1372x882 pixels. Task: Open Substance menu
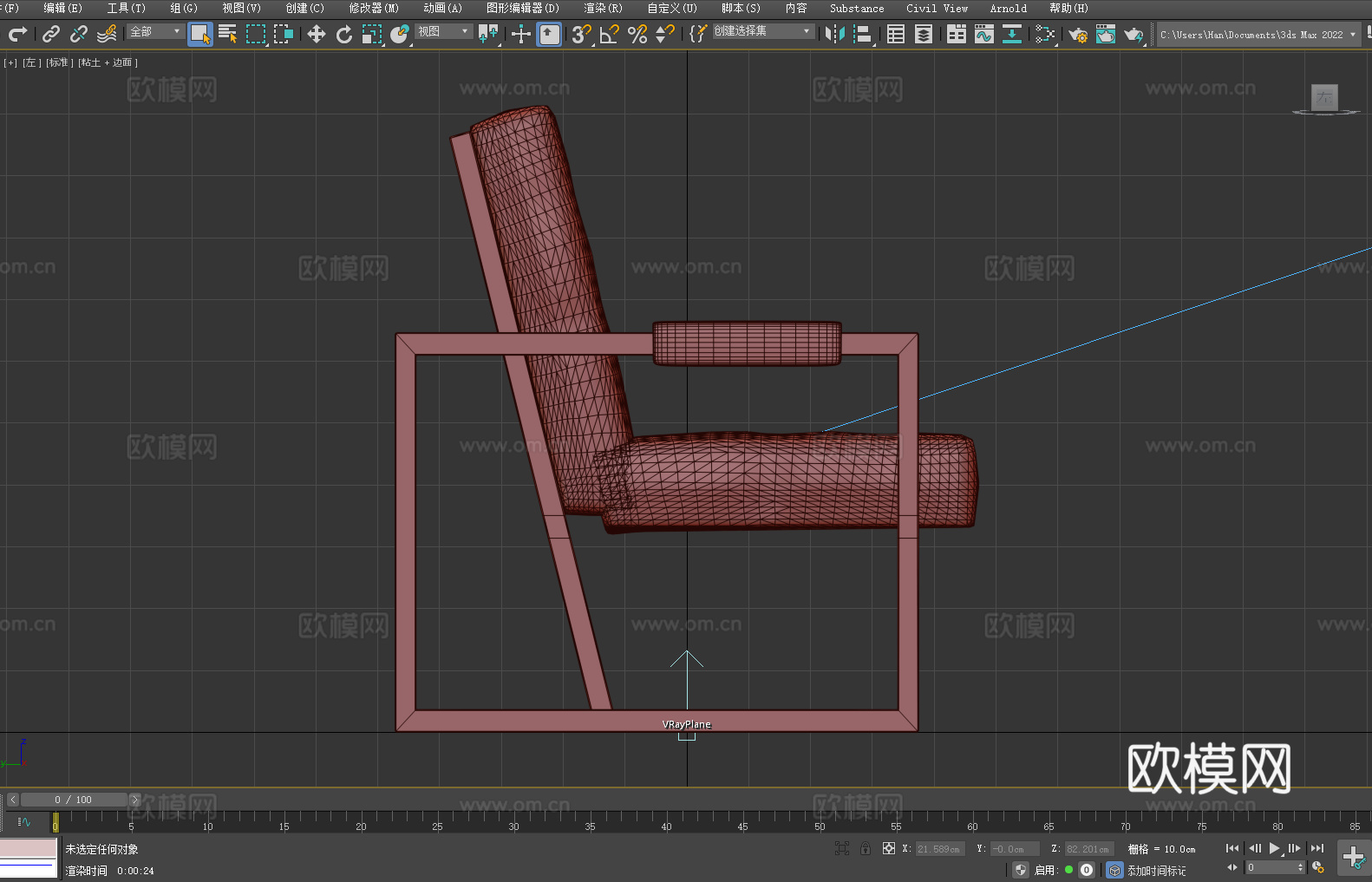(857, 8)
